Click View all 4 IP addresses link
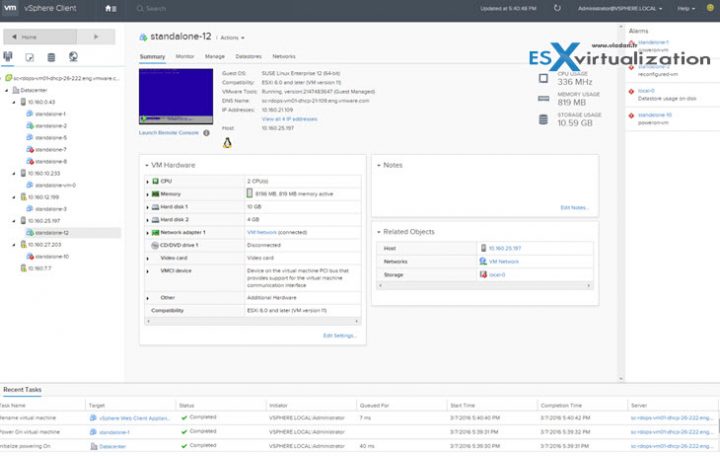 [289, 119]
